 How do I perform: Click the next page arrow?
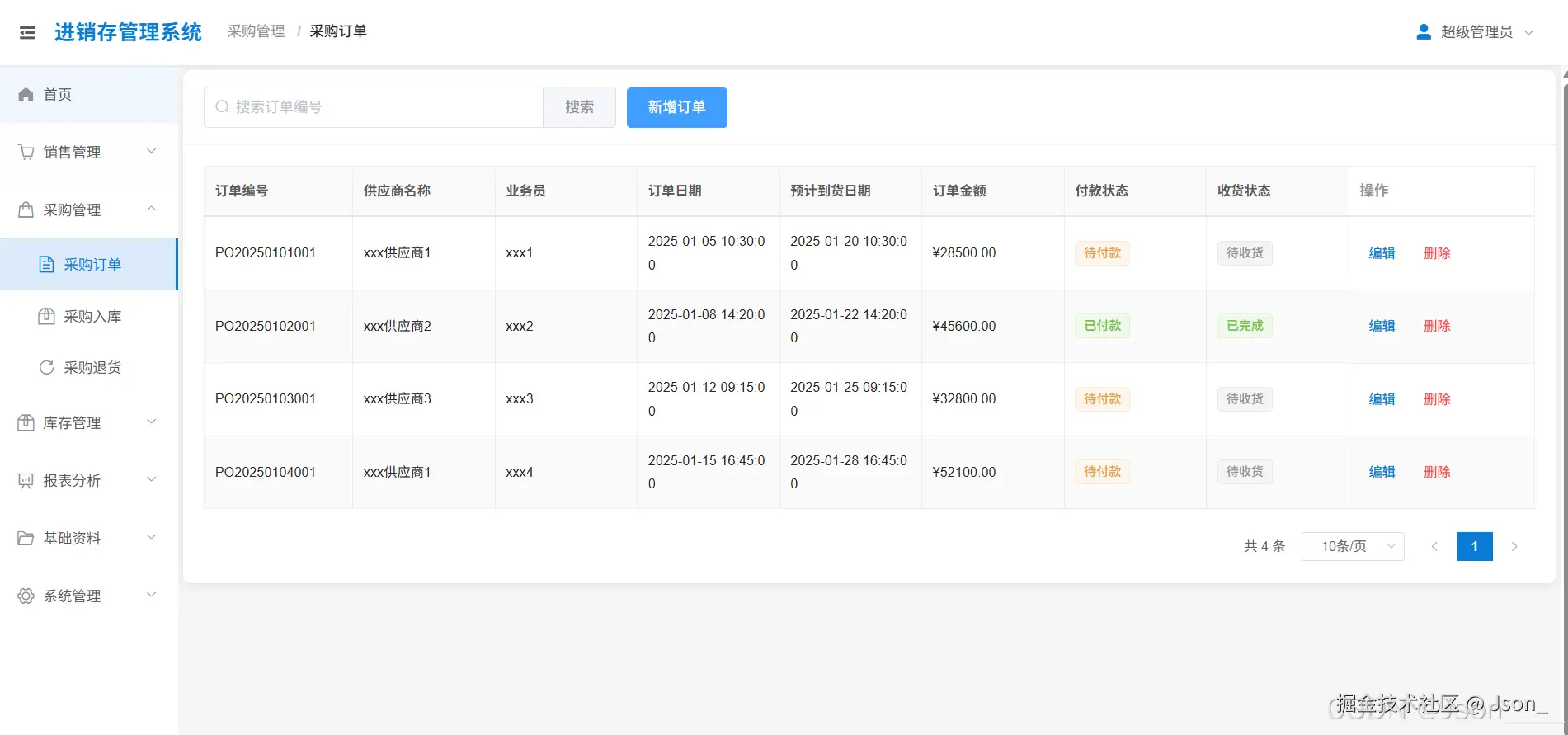[1514, 546]
